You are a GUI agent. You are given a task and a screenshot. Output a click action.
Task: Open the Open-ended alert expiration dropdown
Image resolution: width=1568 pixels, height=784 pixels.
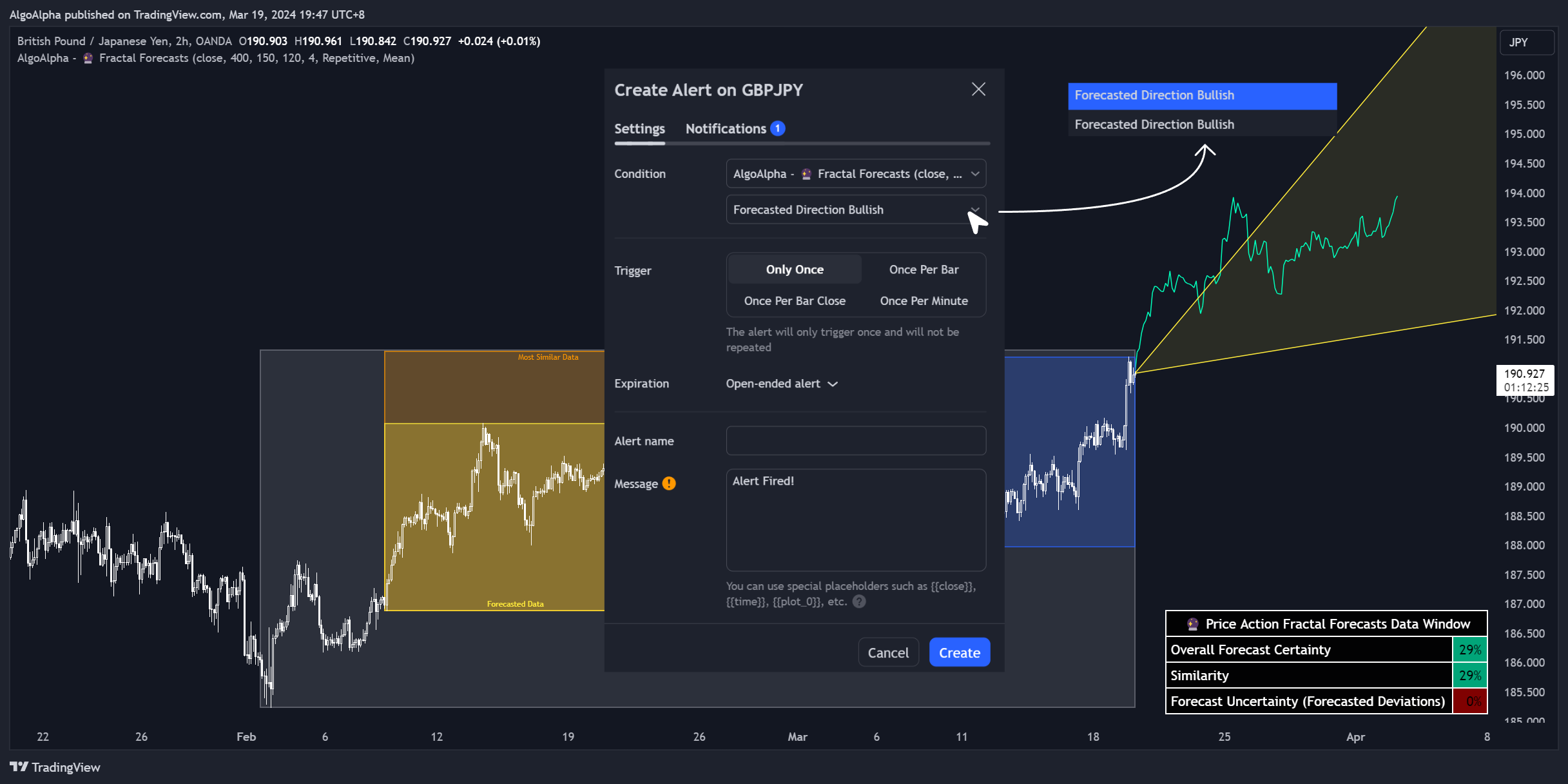tap(782, 384)
